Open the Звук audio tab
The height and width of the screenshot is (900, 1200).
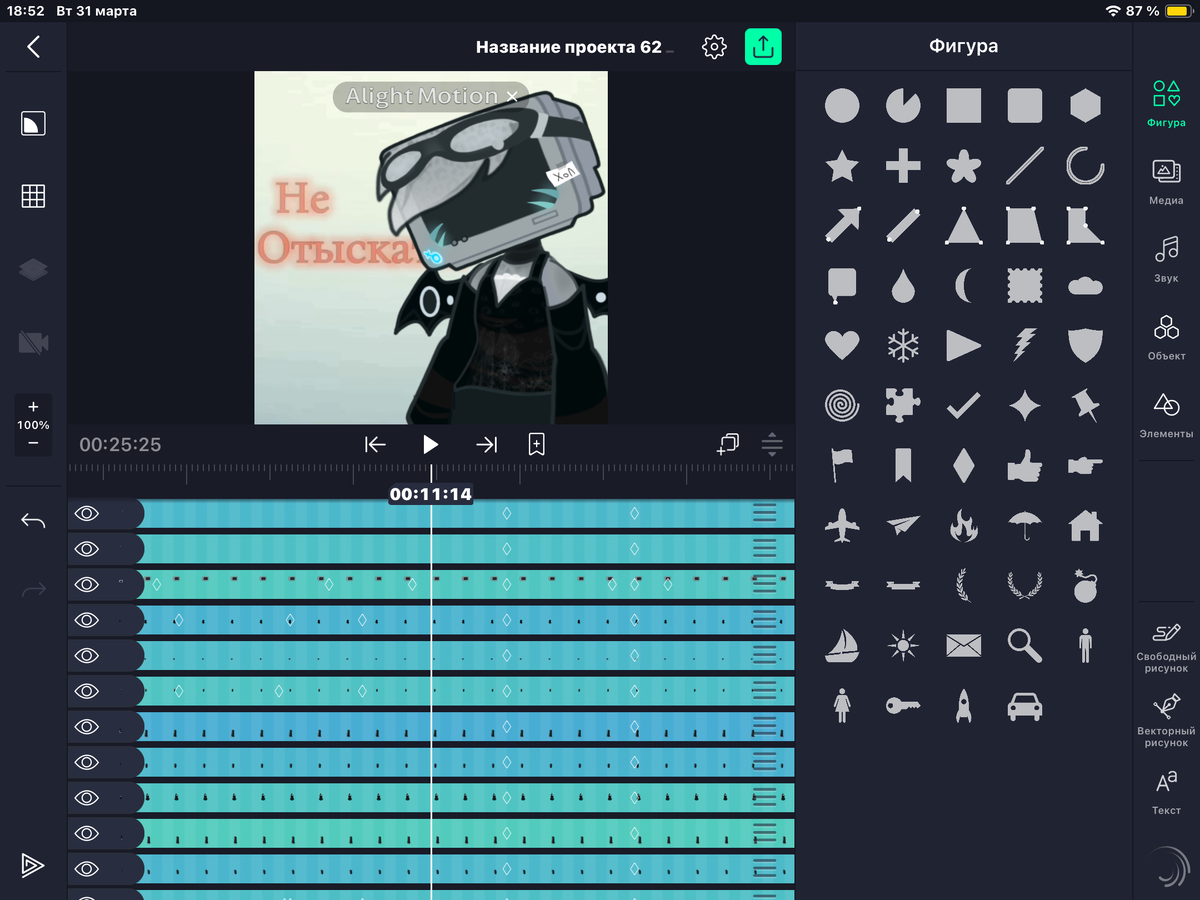click(x=1166, y=259)
